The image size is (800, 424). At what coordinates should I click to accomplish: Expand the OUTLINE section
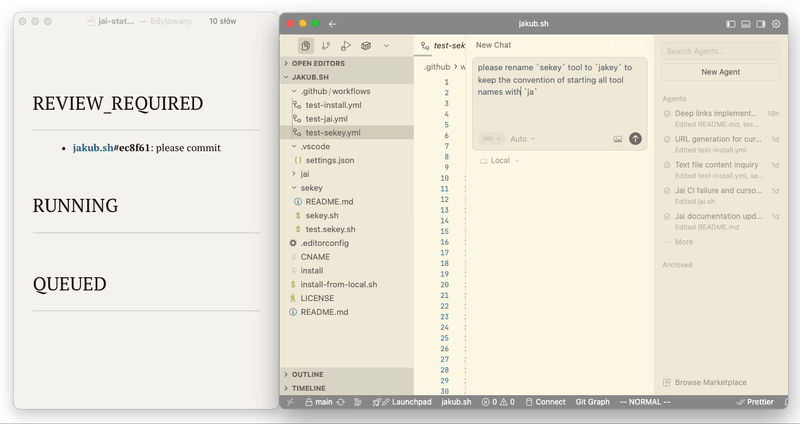[307, 374]
